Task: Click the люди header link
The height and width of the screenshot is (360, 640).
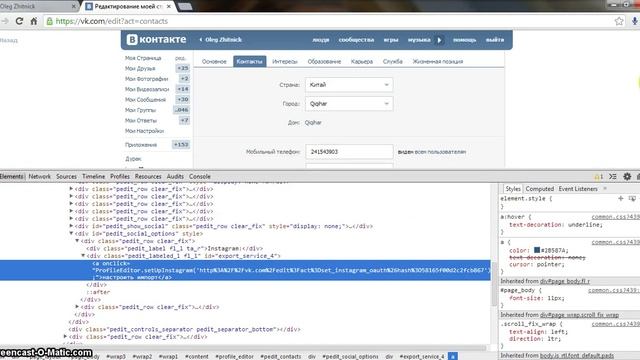Action: [320, 40]
